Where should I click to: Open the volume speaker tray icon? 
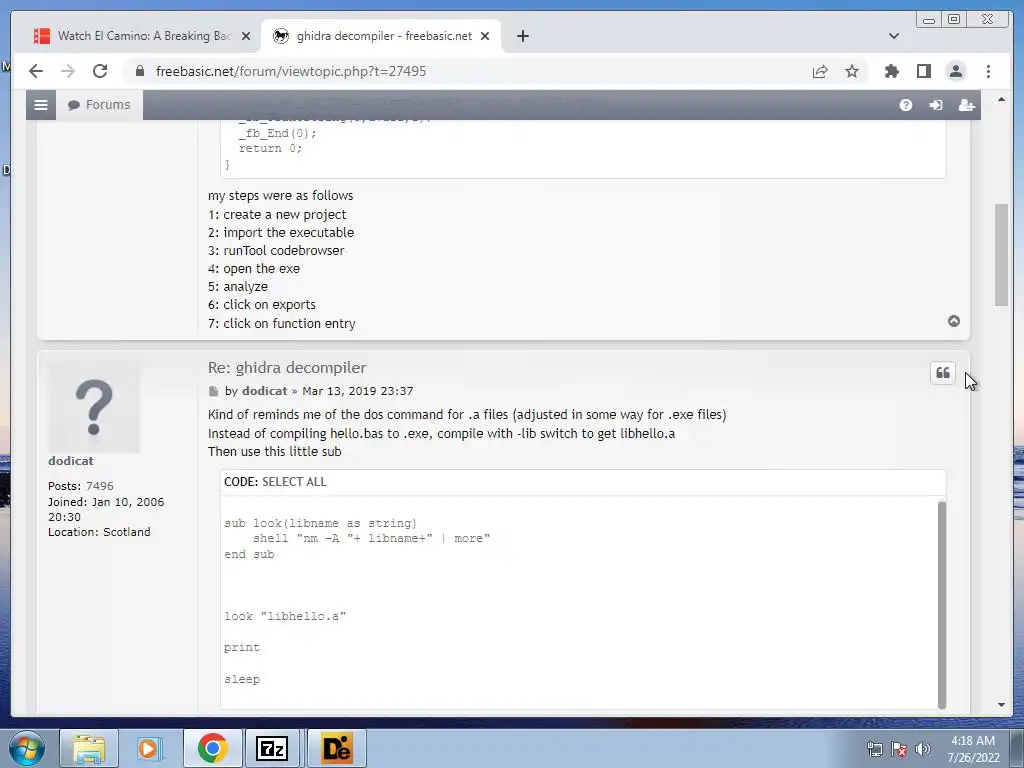[x=923, y=749]
